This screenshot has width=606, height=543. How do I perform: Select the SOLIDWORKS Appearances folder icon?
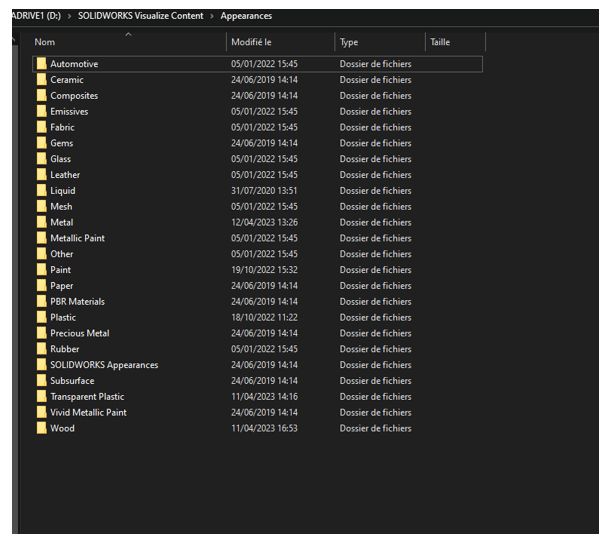coord(42,365)
